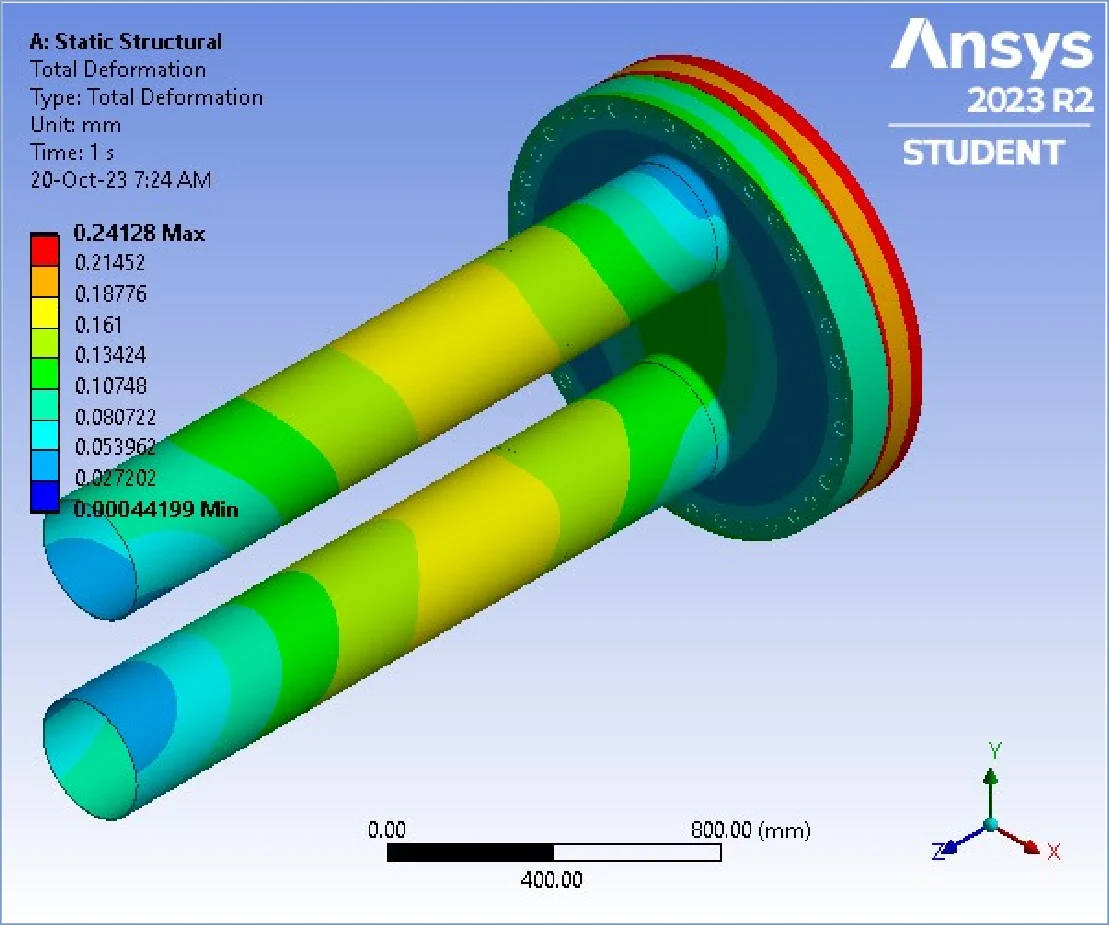The width and height of the screenshot is (1109, 925).
Task: Click the legend value 0.10748
Action: pyautogui.click(x=111, y=385)
